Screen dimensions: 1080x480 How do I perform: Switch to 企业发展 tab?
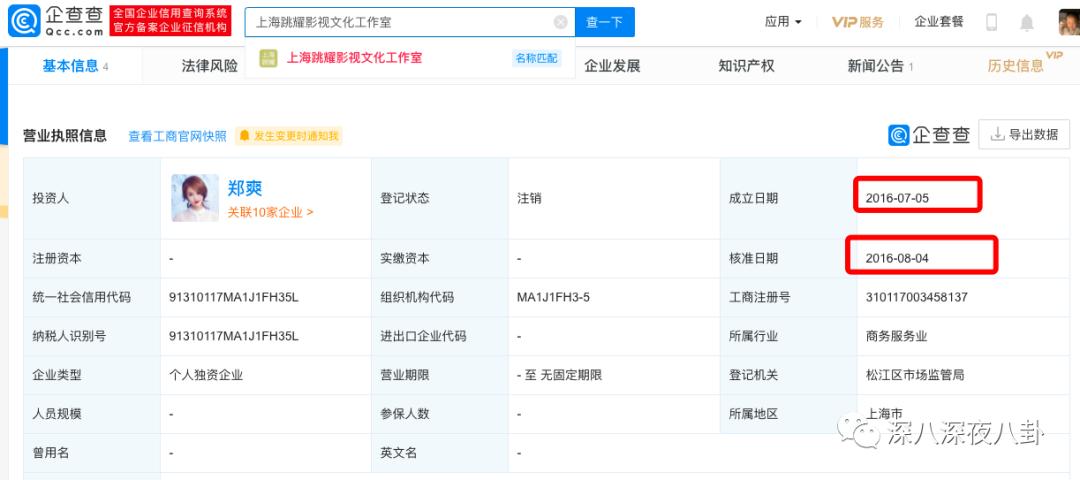(x=612, y=66)
